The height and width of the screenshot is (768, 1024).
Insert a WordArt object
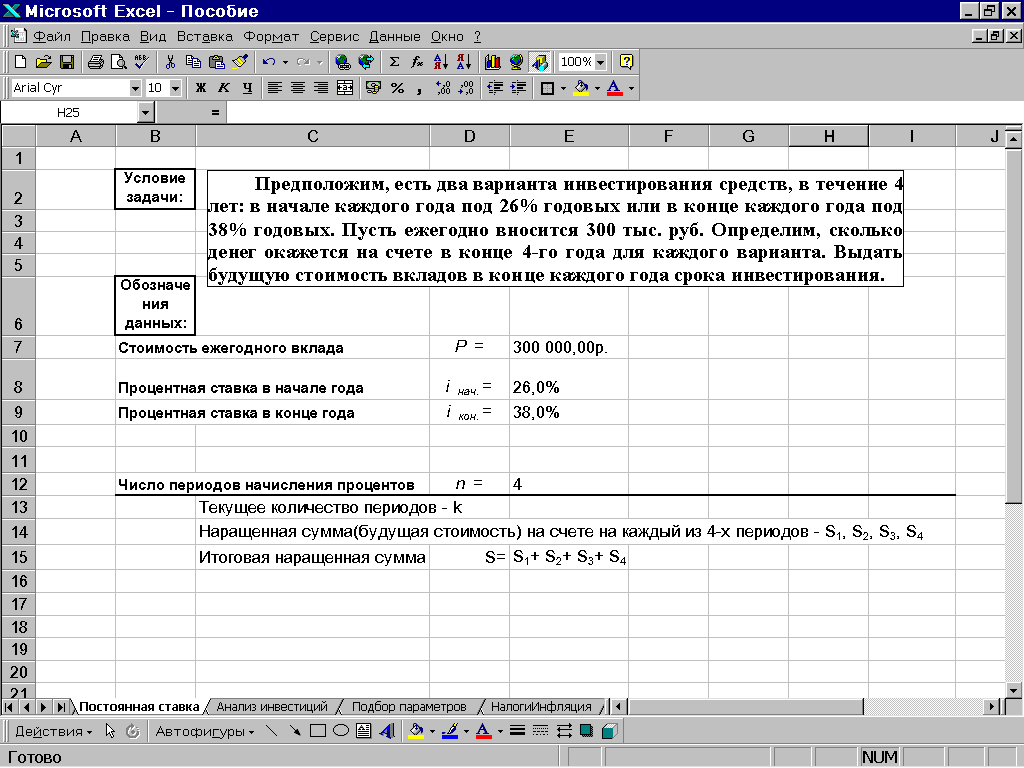point(387,731)
